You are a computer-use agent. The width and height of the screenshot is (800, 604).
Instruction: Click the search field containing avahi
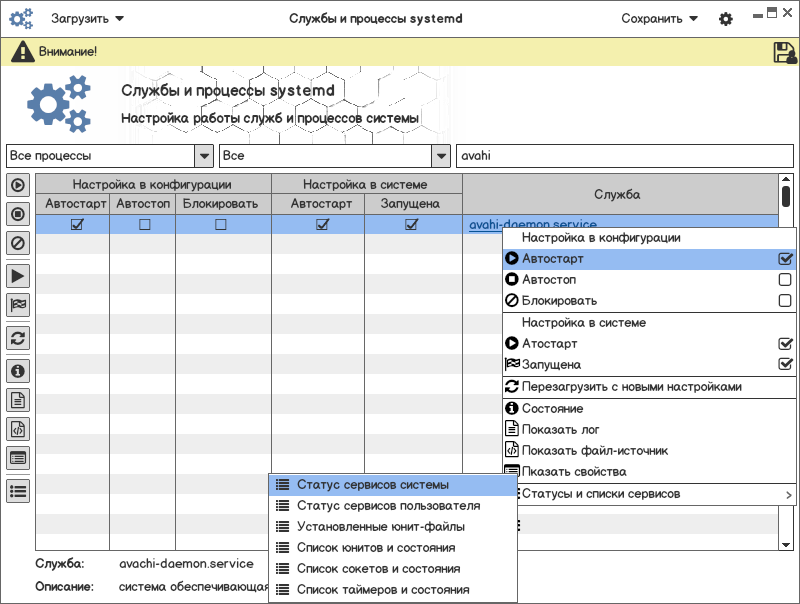tap(624, 156)
